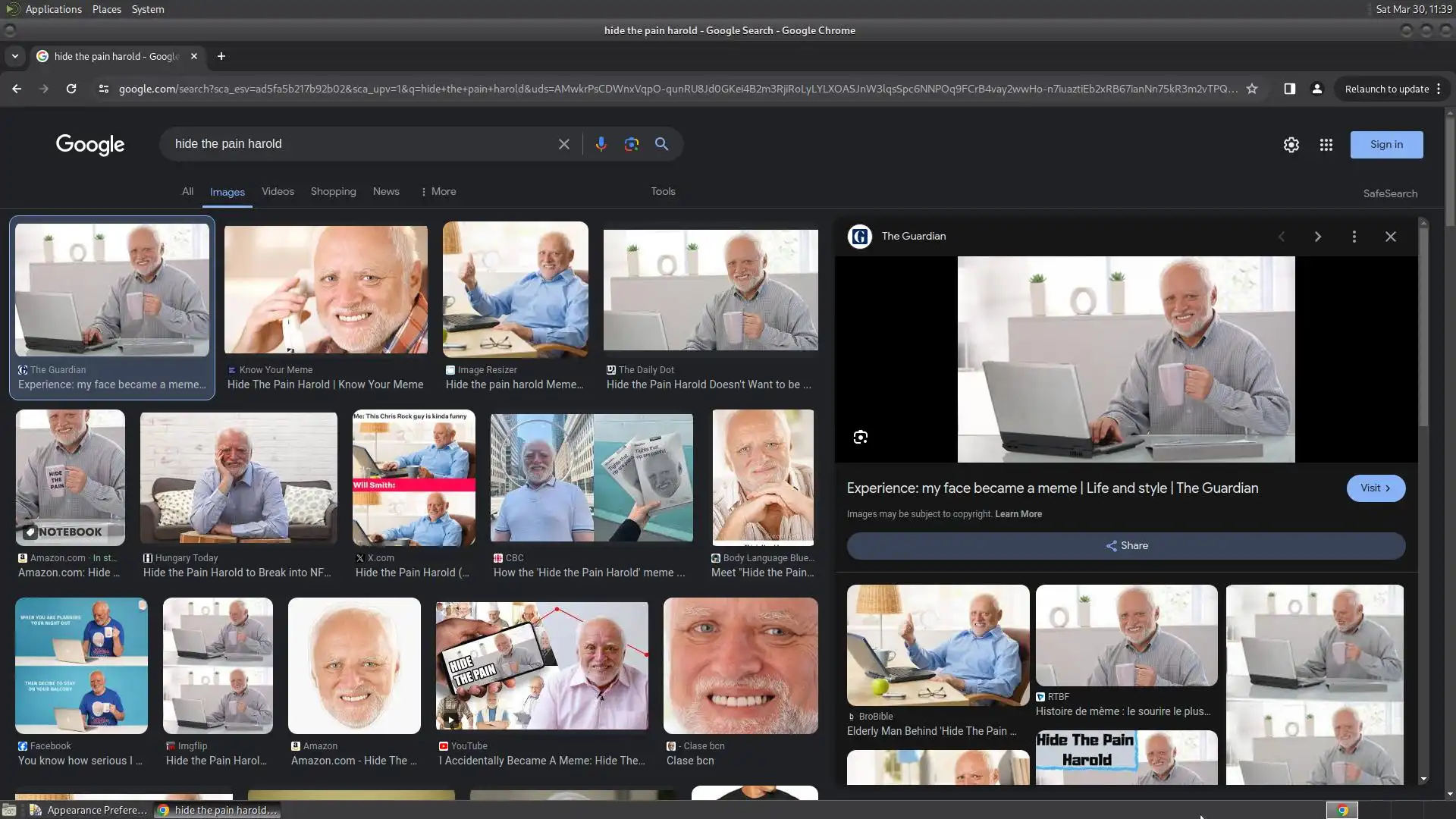Search inside image with lens icon
This screenshot has height=819, width=1456.
(860, 437)
